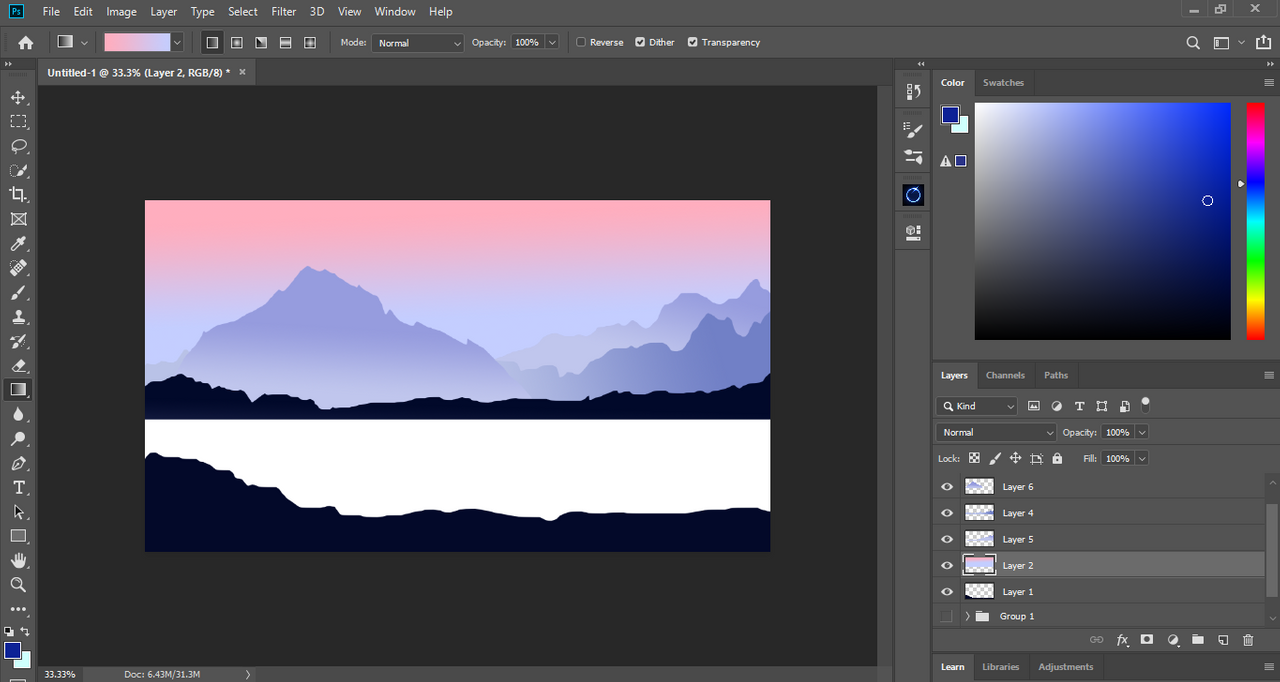Hide Layer 6 using its eye icon

click(x=947, y=487)
